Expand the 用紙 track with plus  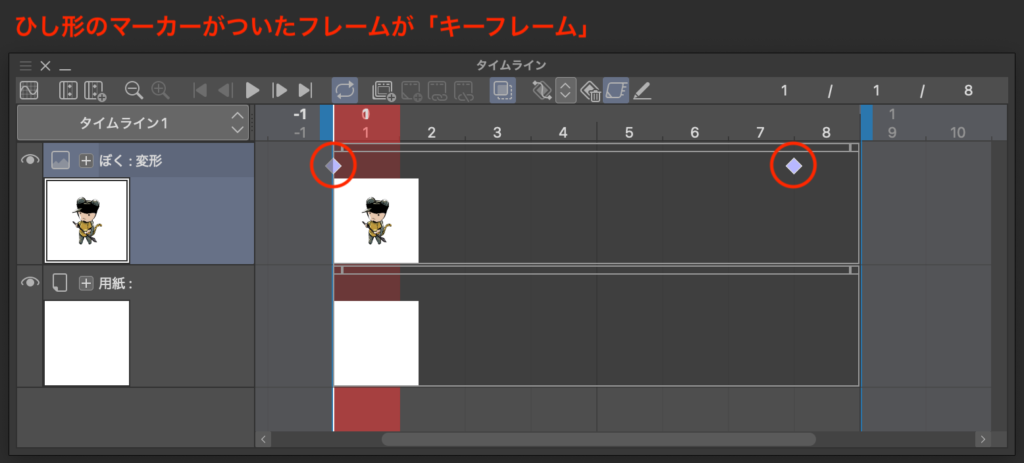pyautogui.click(x=86, y=283)
